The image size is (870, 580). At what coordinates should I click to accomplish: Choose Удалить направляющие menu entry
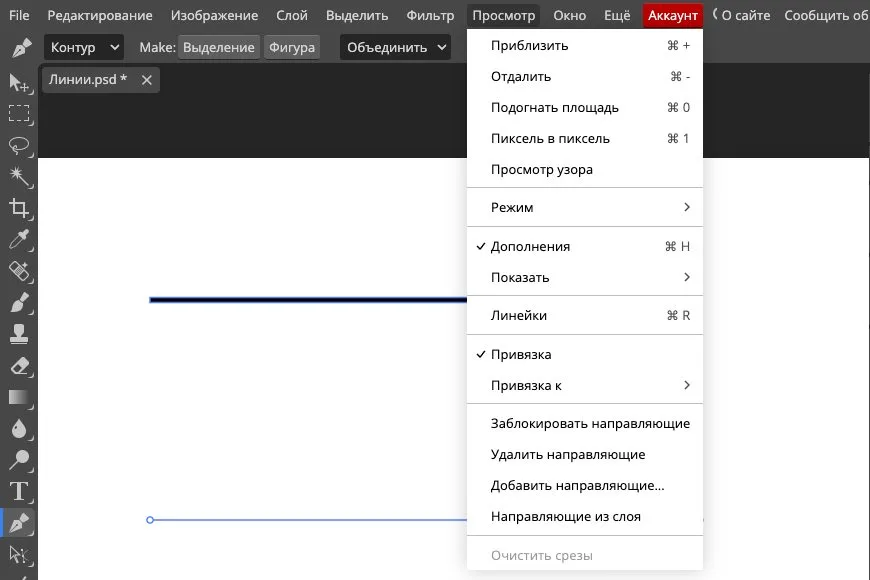tap(585, 455)
